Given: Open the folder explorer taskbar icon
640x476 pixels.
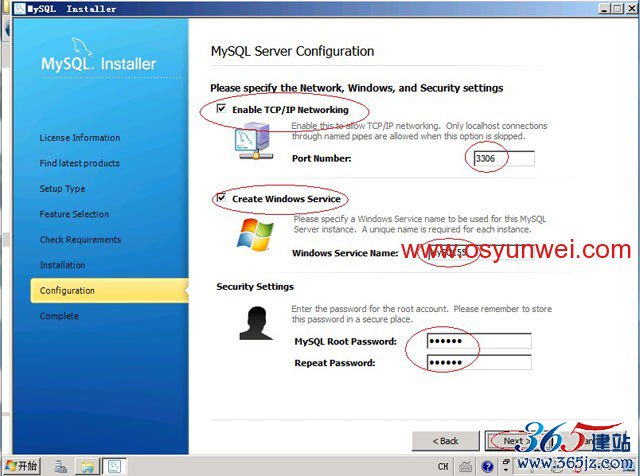Looking at the screenshot, I should tap(87, 466).
